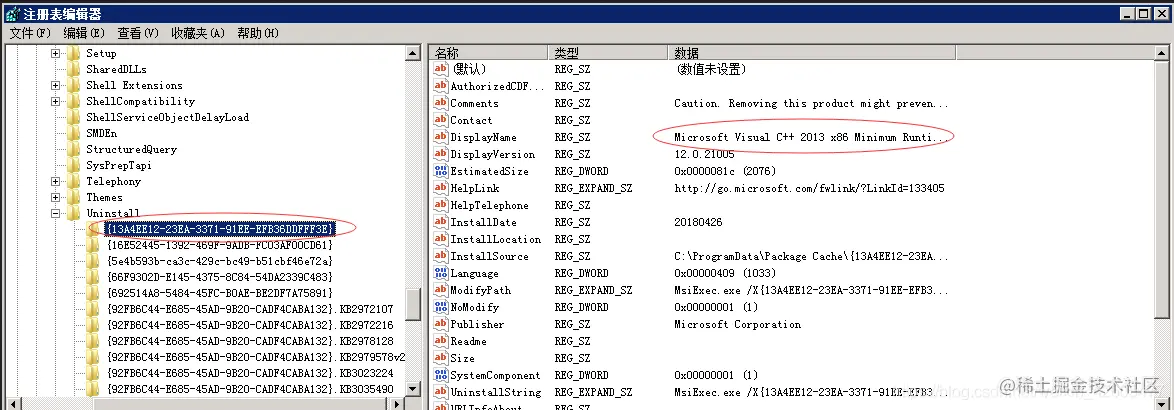Expand the Shell Extensions tree node
Screen dimensions: 1174x410
(x=55, y=85)
